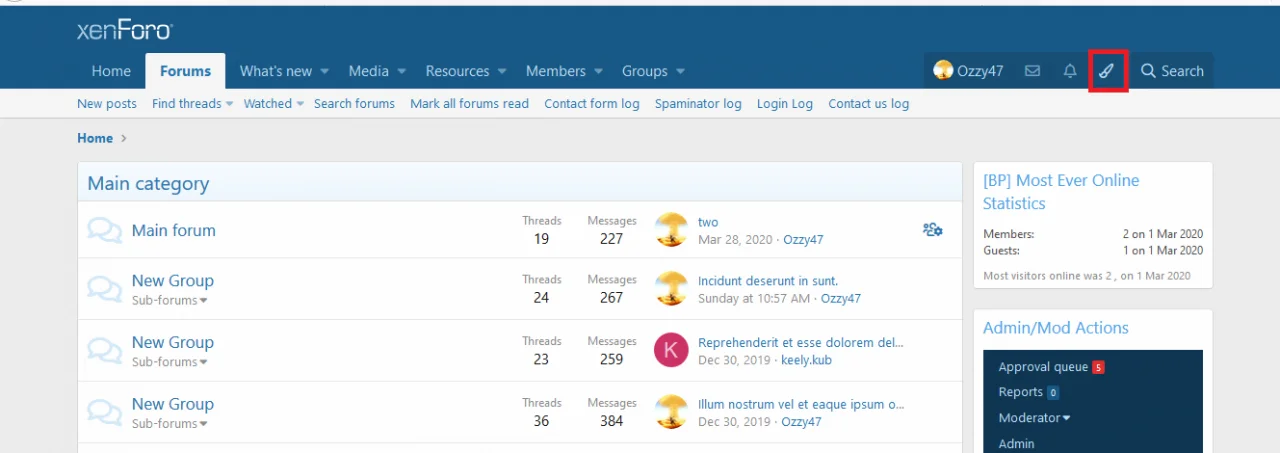The width and height of the screenshot is (1280, 453).
Task: Open the Approval queue link
Action: point(1043,367)
